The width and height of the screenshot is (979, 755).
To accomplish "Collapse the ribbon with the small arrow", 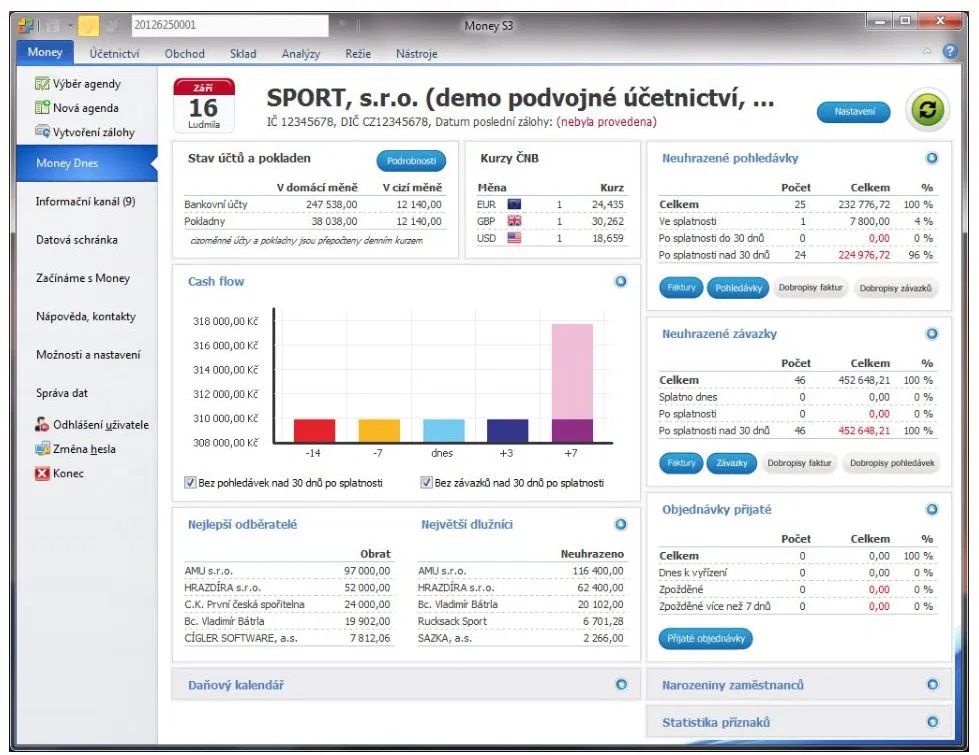I will [x=927, y=52].
